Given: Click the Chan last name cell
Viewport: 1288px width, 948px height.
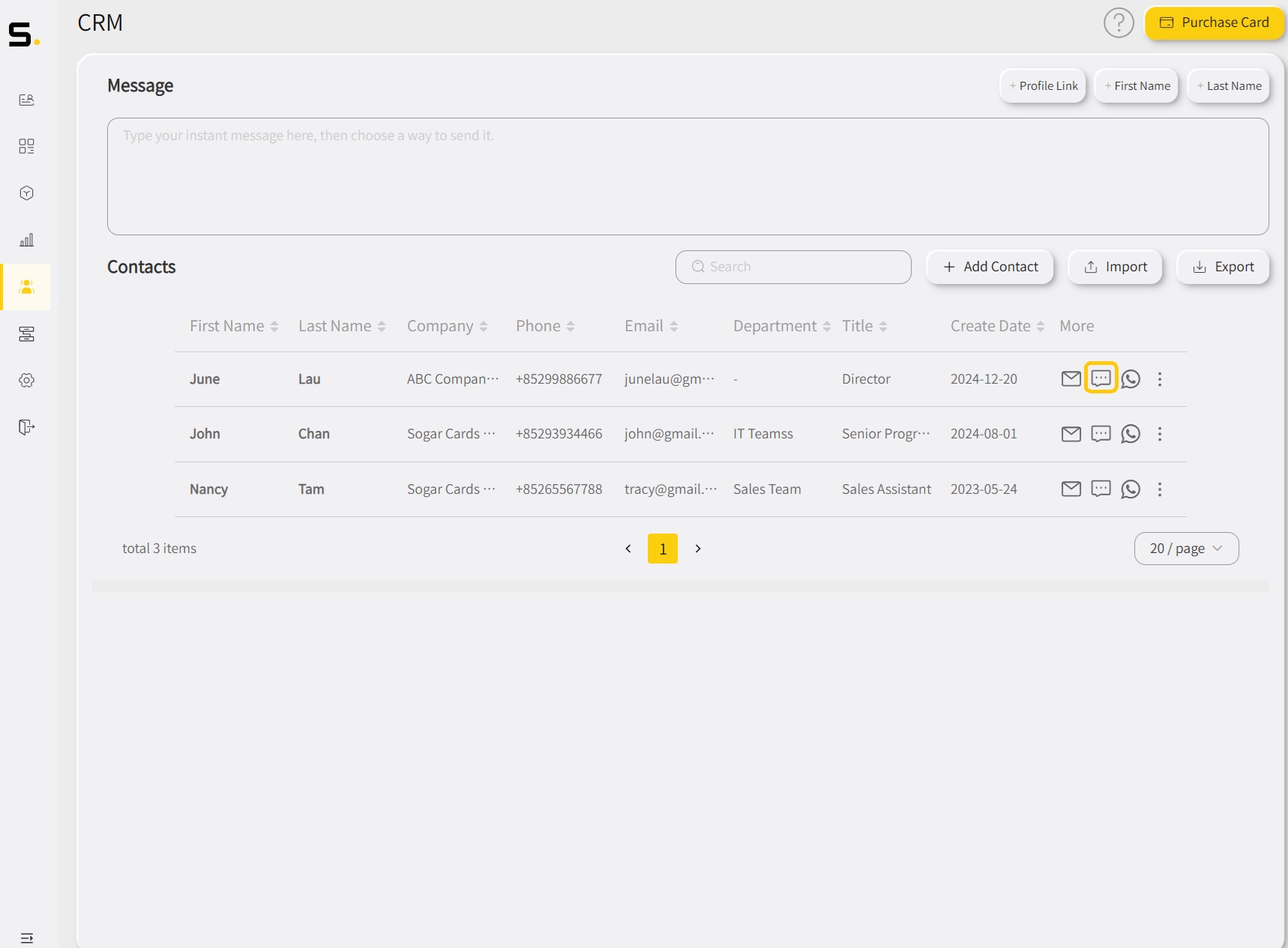Looking at the screenshot, I should pyautogui.click(x=314, y=434).
